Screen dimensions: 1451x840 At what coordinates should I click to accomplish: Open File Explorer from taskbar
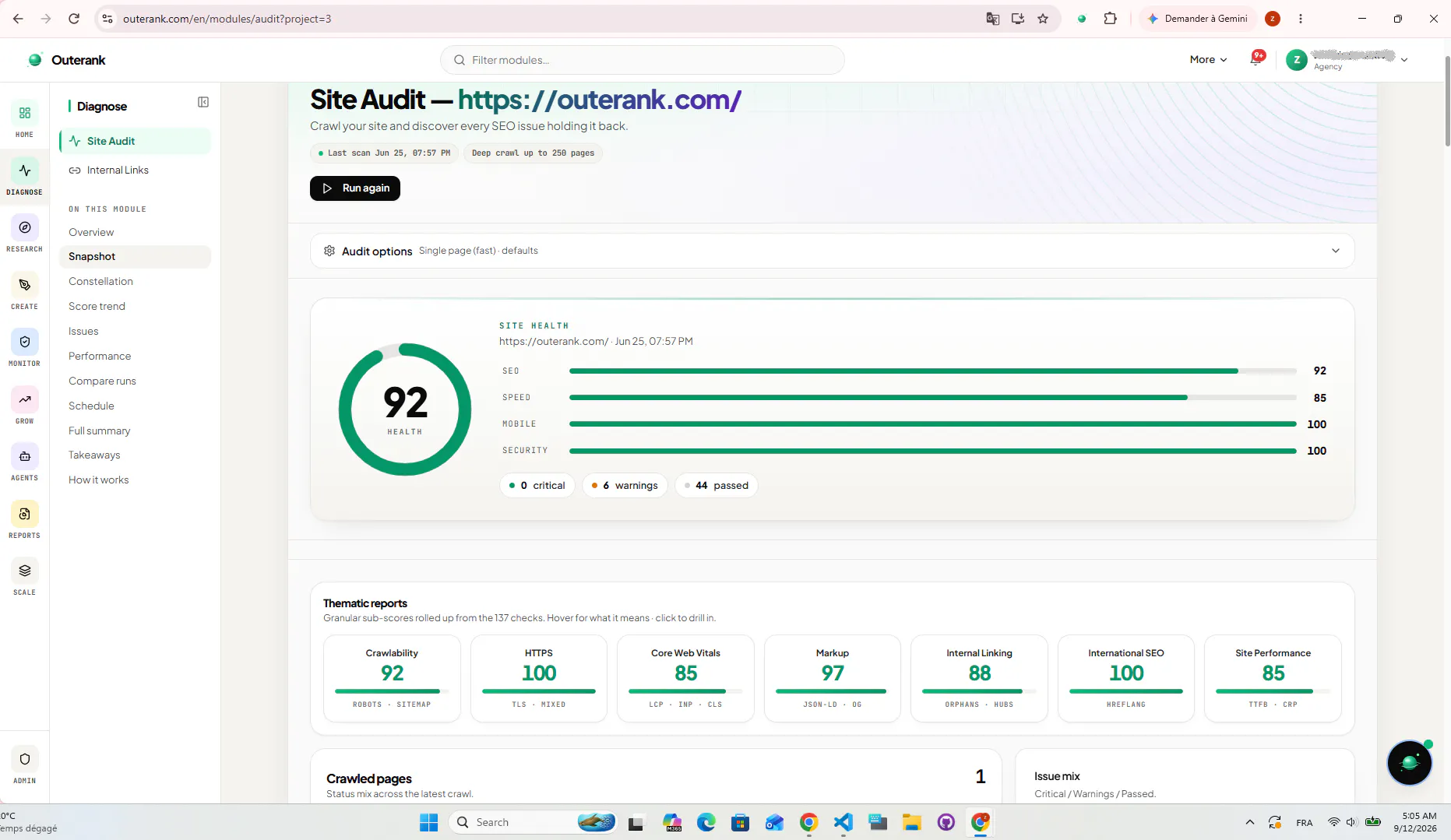(x=911, y=822)
